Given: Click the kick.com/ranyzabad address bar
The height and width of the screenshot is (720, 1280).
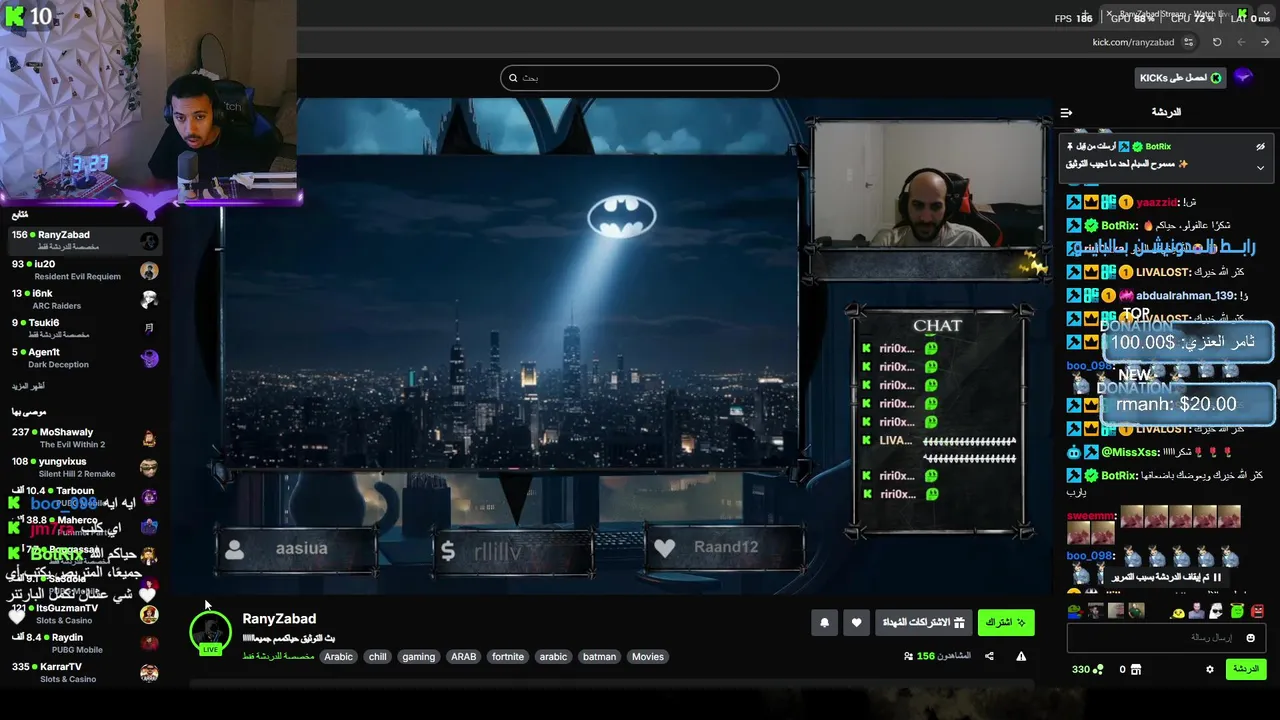Looking at the screenshot, I should point(1133,42).
